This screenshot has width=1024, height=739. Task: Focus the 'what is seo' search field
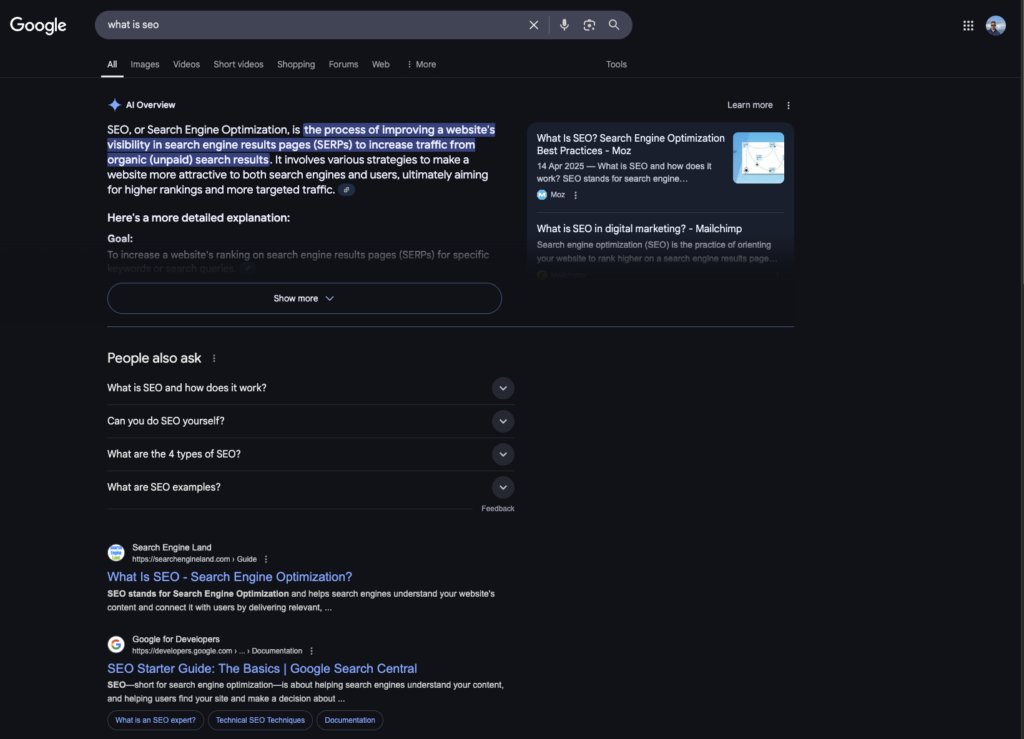click(x=313, y=25)
